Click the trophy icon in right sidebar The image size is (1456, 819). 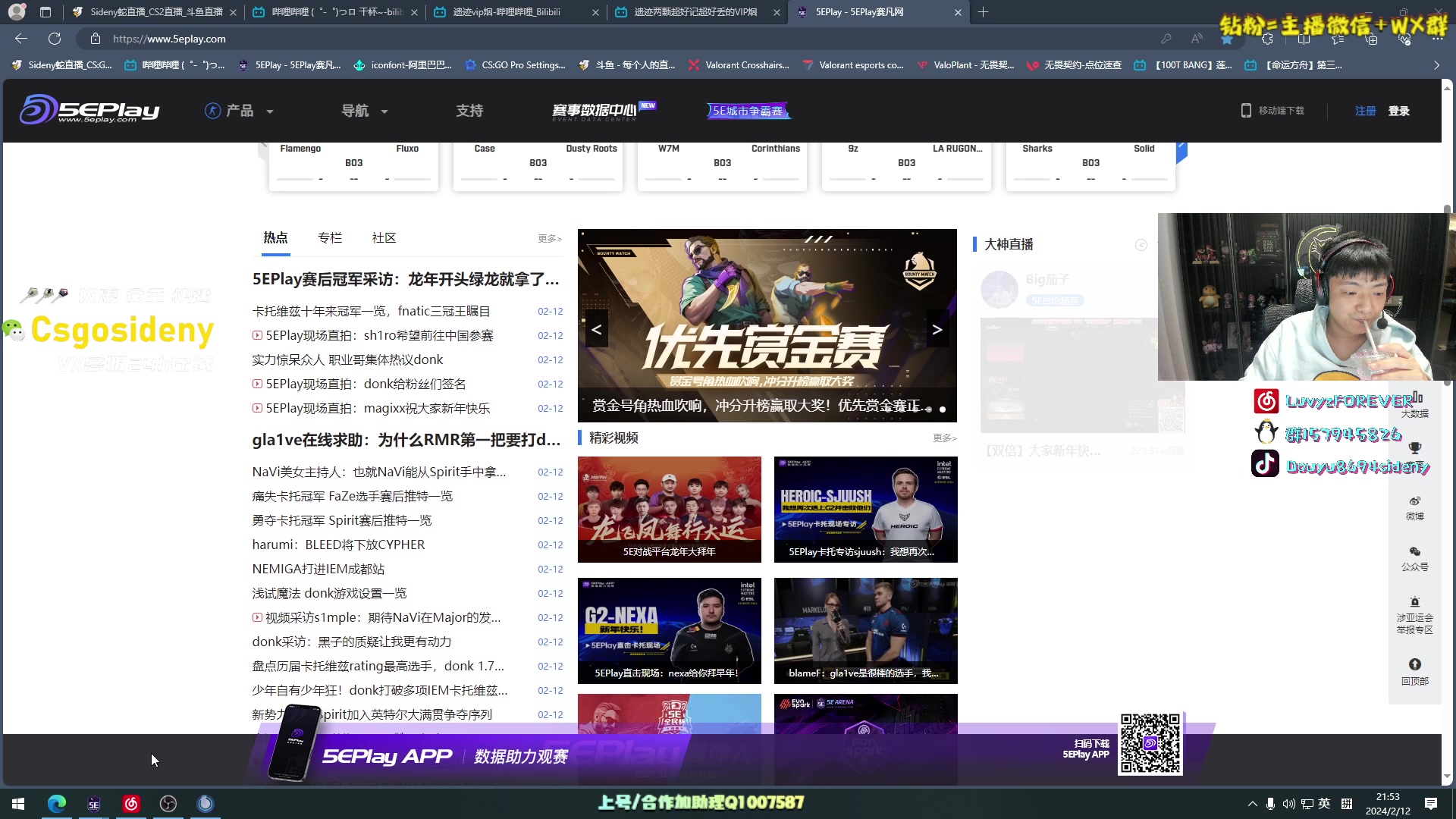click(x=1415, y=448)
